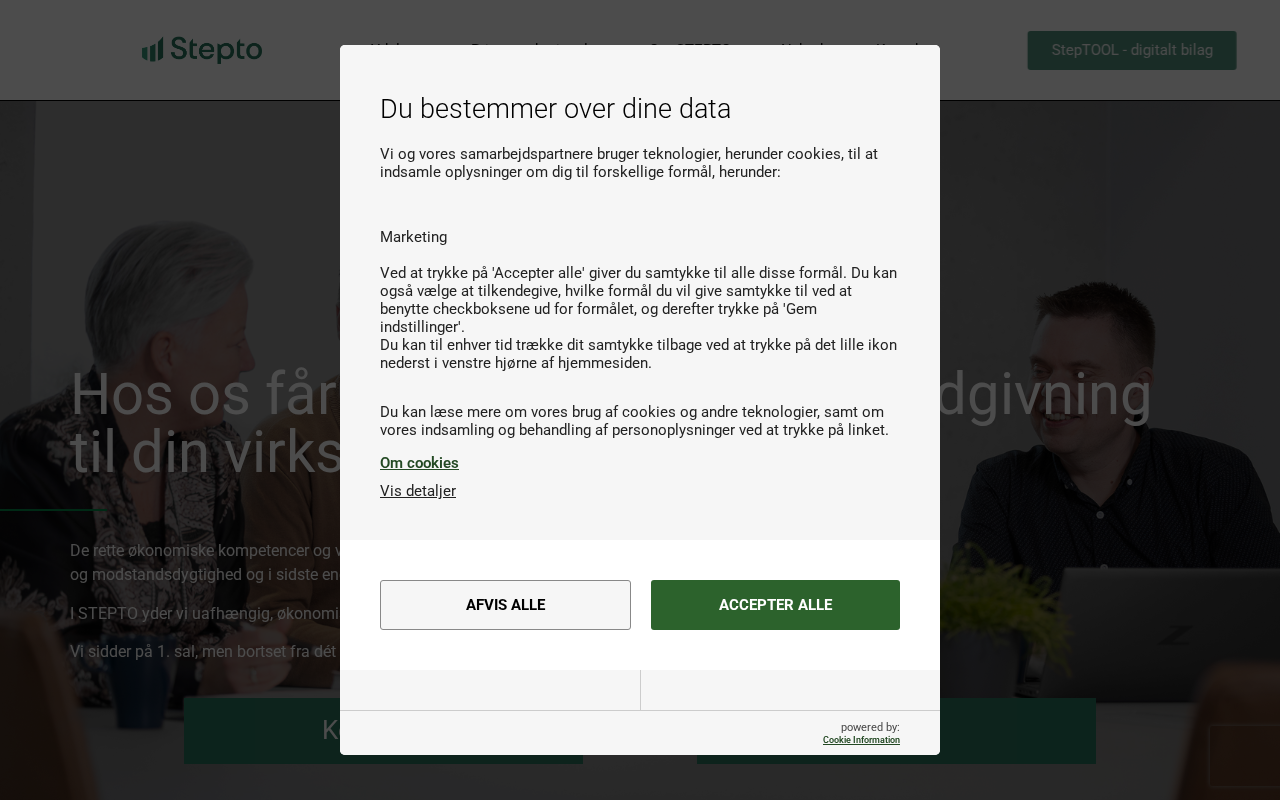
Task: Click the Stepto bar-chart logo icon
Action: pos(152,50)
